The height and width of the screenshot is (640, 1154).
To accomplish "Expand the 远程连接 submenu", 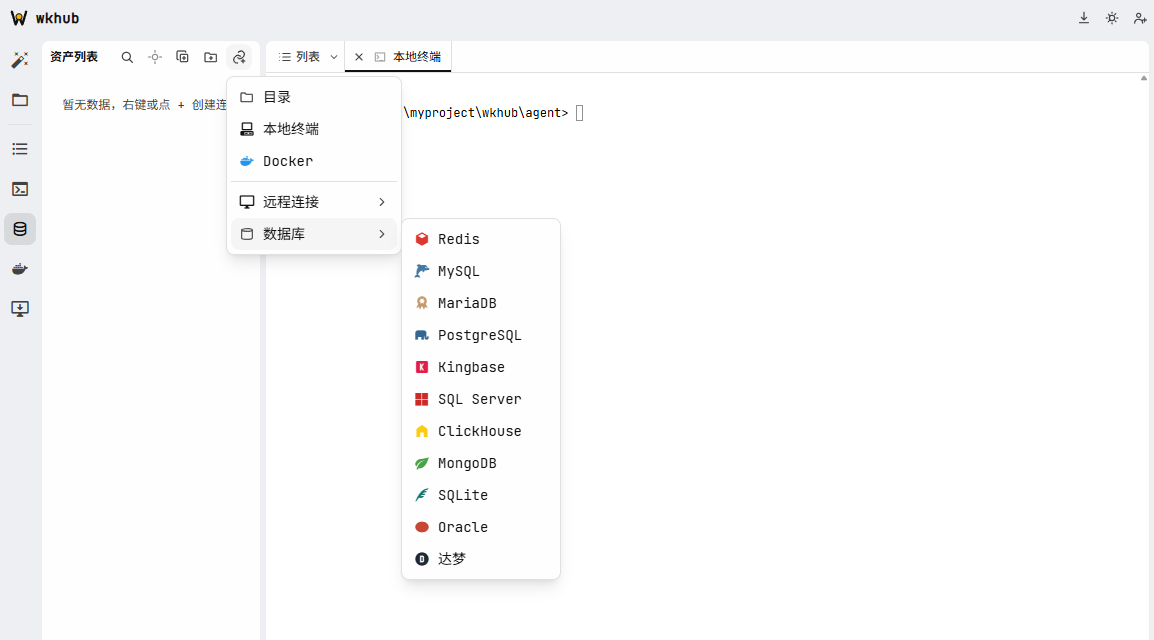I will 314,202.
